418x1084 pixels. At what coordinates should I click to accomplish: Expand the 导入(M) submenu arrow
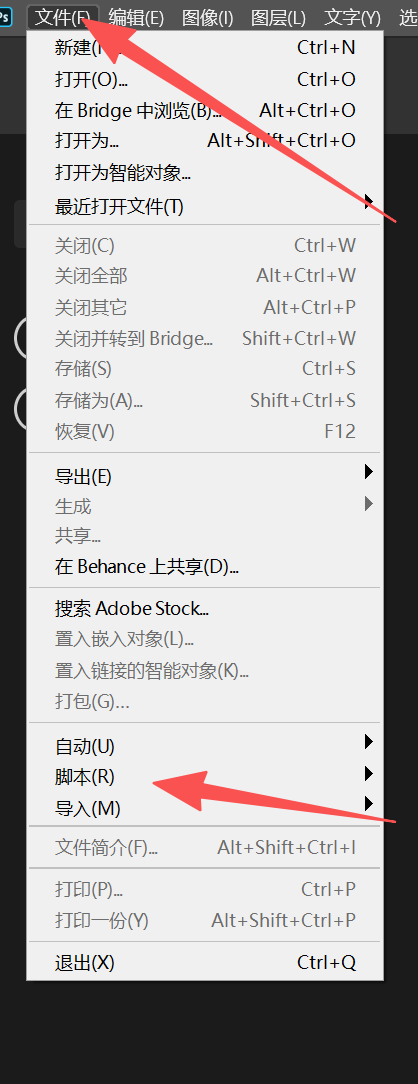368,804
